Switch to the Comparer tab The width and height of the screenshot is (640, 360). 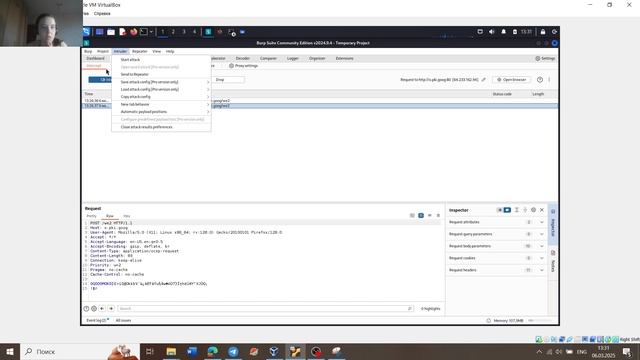[268, 58]
